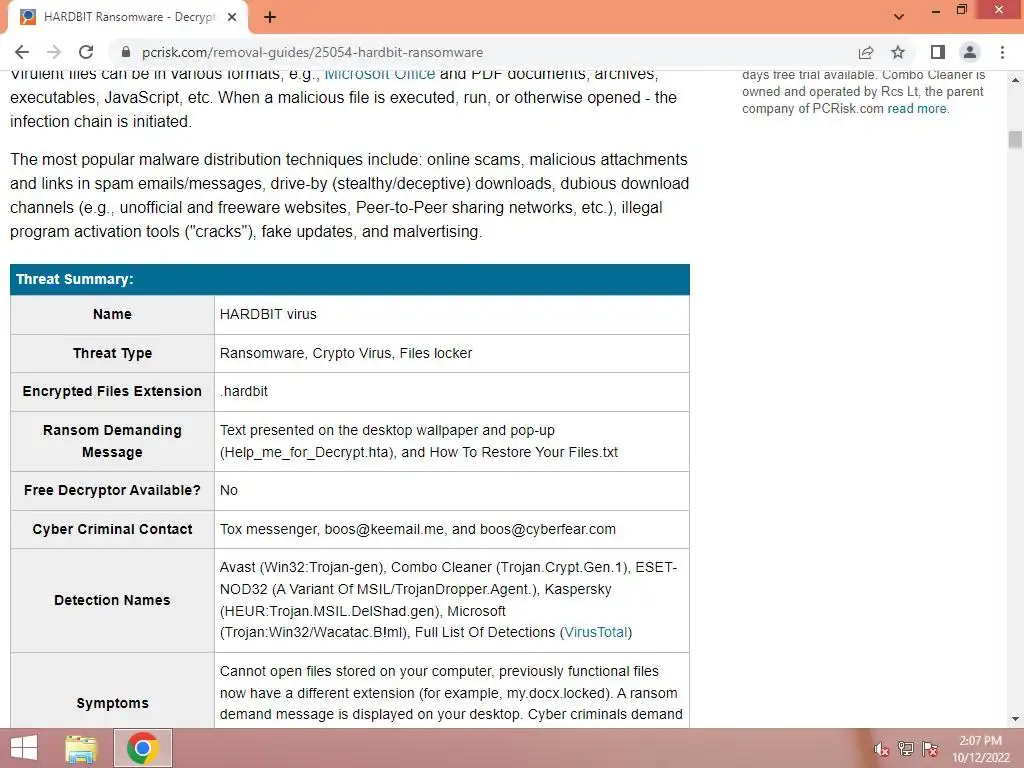
Task: Click the page scrollbar thumb
Action: pos(1015,140)
